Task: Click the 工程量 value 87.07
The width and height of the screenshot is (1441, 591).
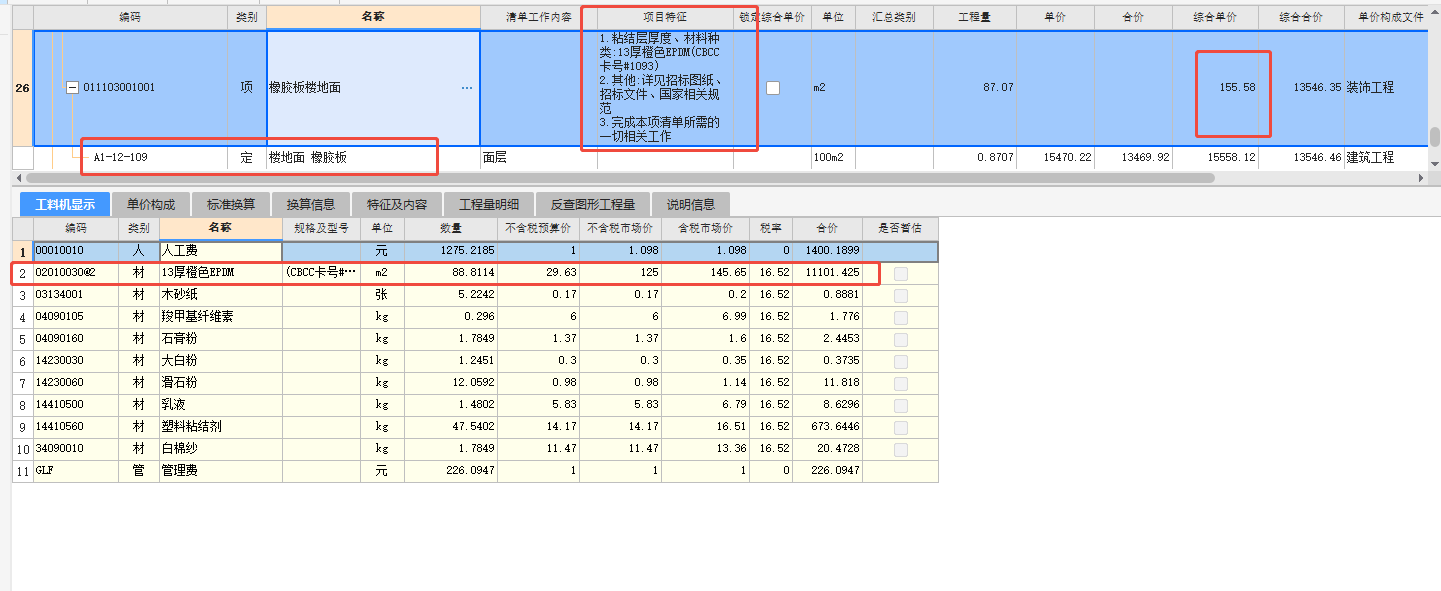Action: [998, 88]
